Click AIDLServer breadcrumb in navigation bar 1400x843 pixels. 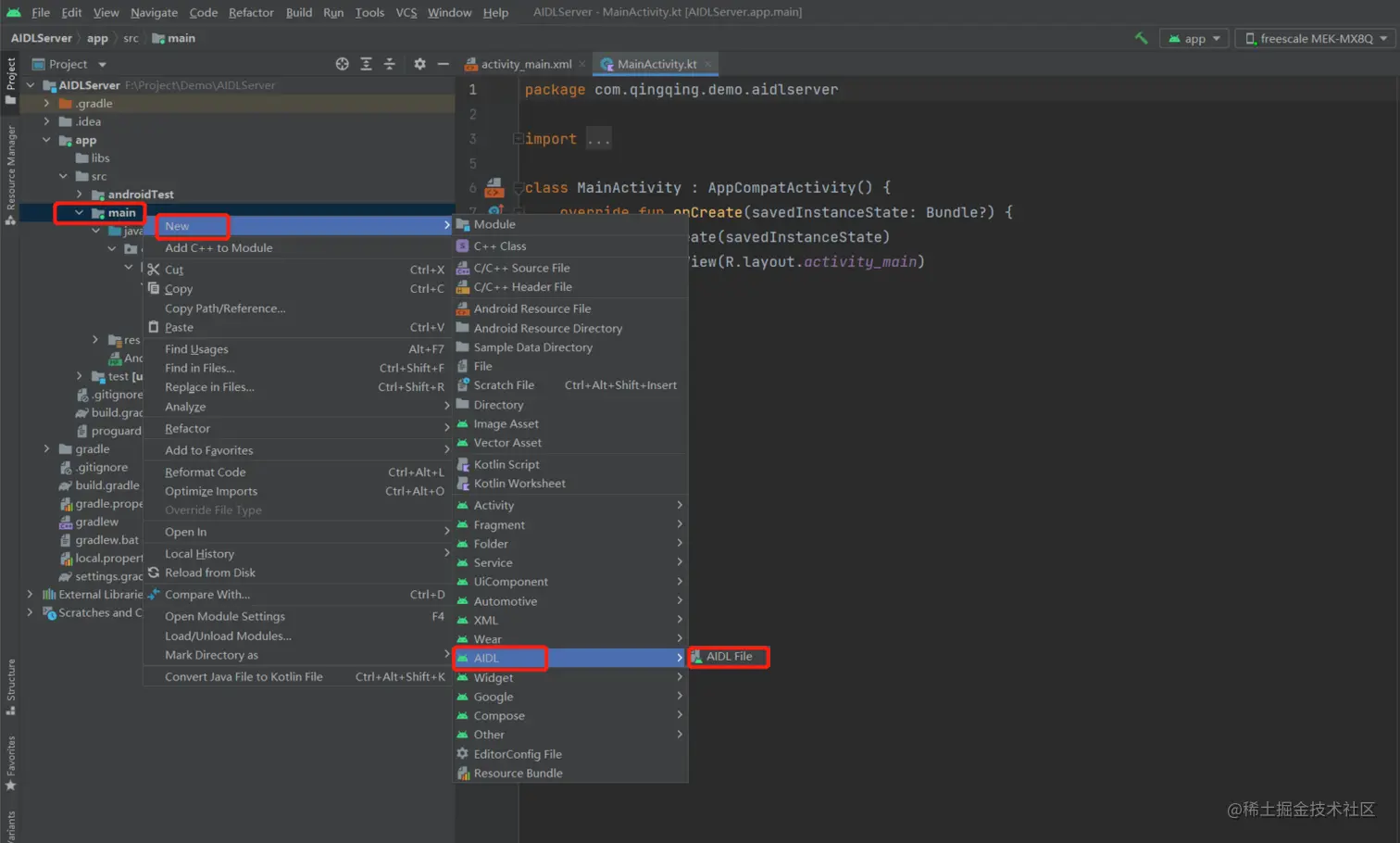point(41,38)
